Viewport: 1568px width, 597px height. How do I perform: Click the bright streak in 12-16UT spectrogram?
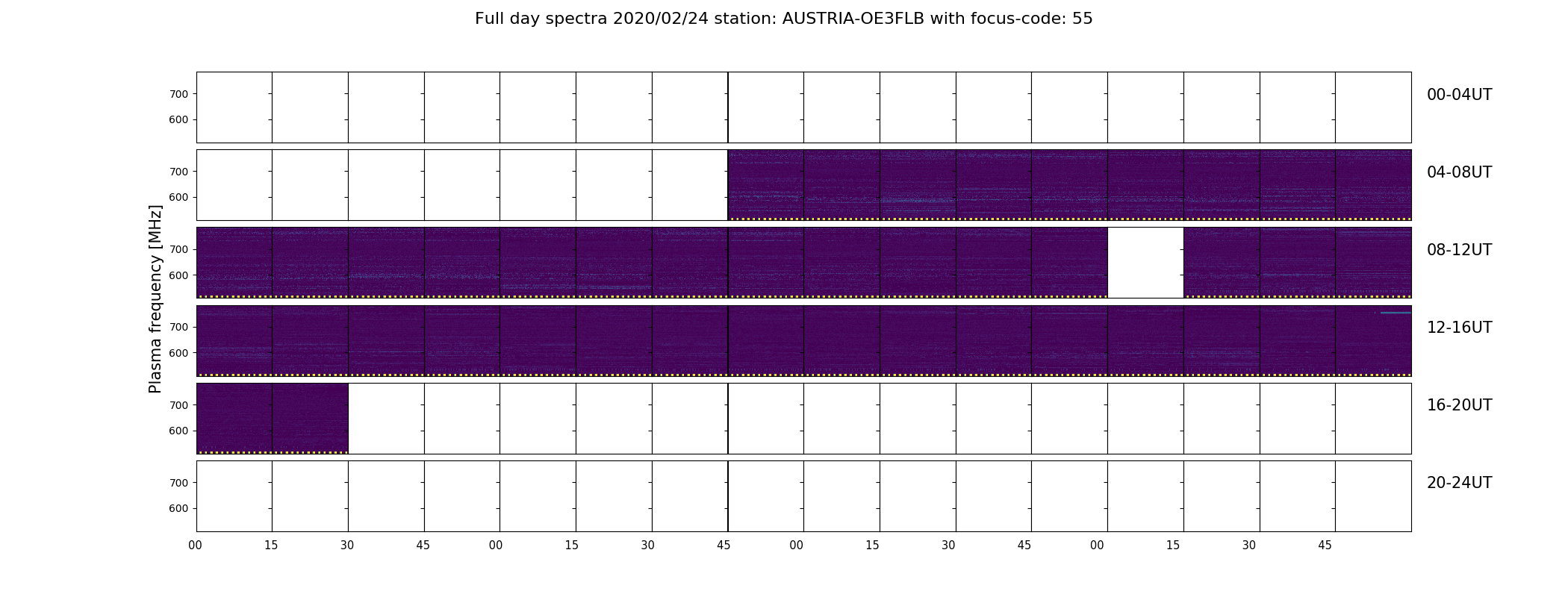point(1396,313)
